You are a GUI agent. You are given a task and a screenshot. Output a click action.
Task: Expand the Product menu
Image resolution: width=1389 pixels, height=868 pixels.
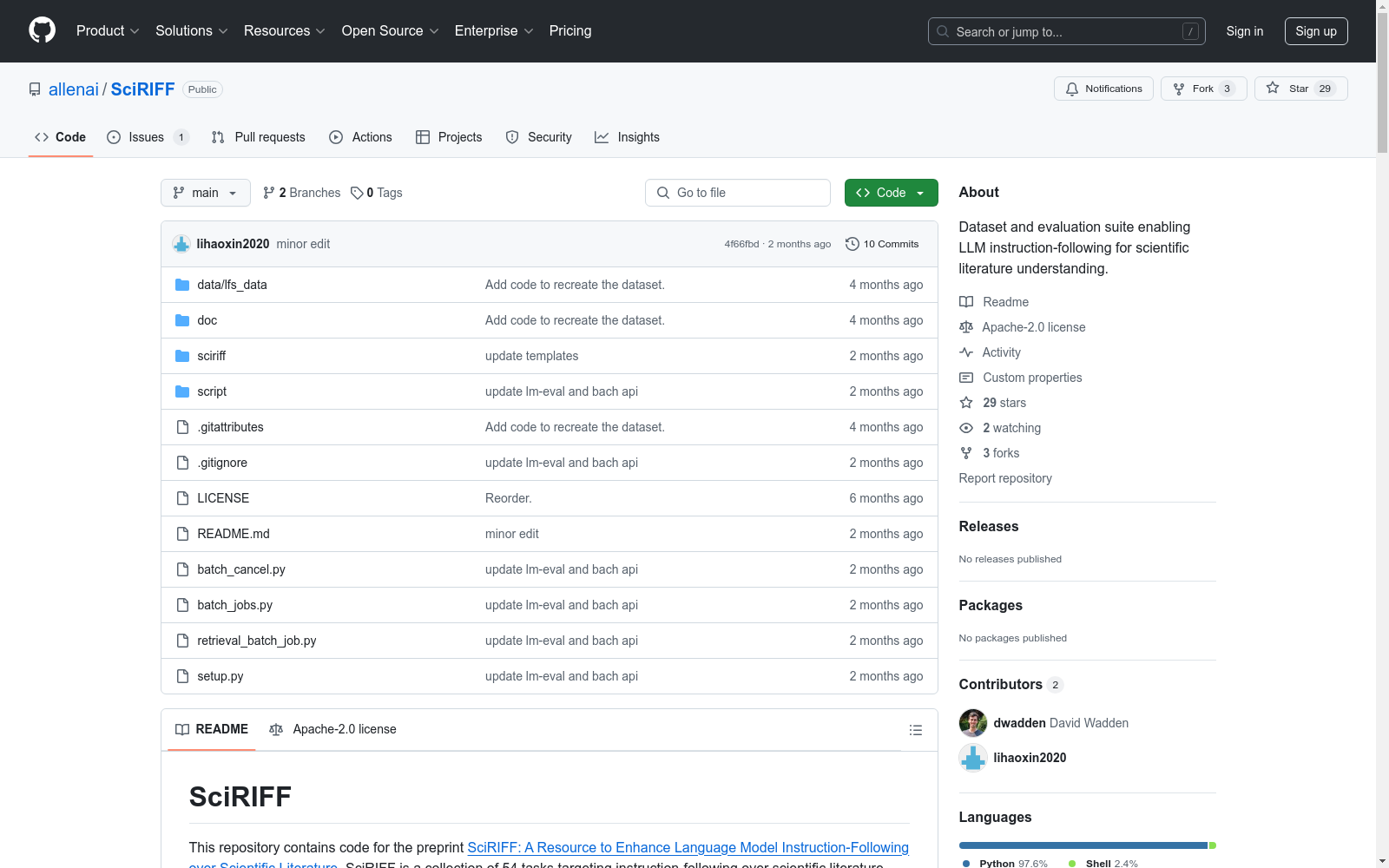click(108, 31)
